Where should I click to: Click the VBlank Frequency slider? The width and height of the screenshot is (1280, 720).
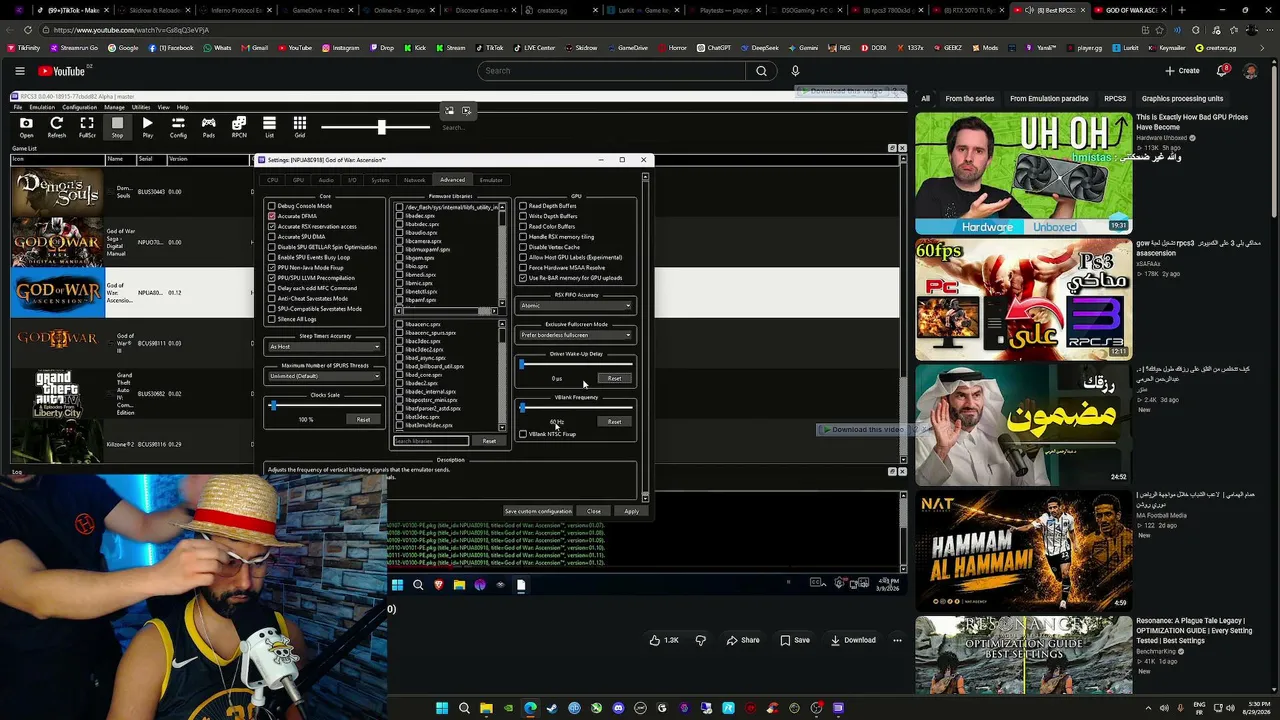click(576, 408)
